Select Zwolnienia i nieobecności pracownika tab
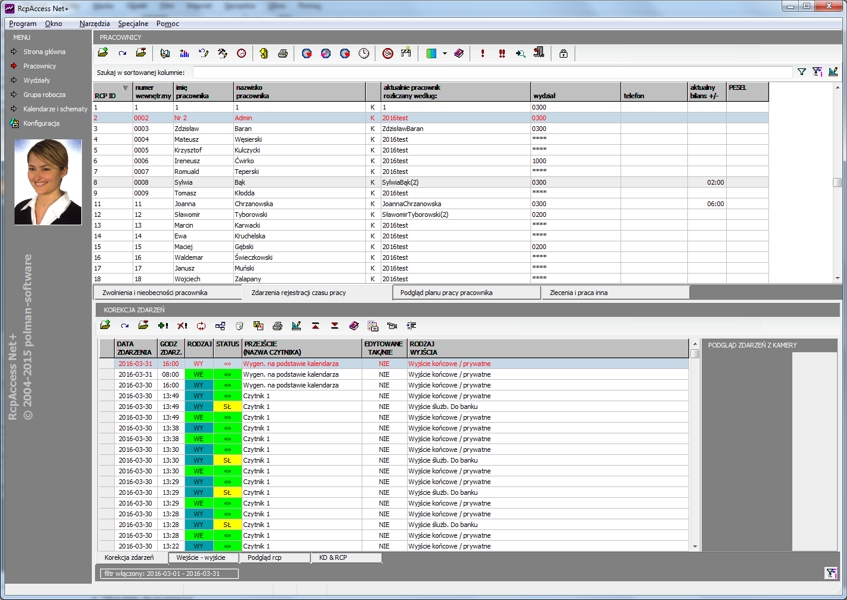The width and height of the screenshot is (847, 600). pyautogui.click(x=155, y=293)
